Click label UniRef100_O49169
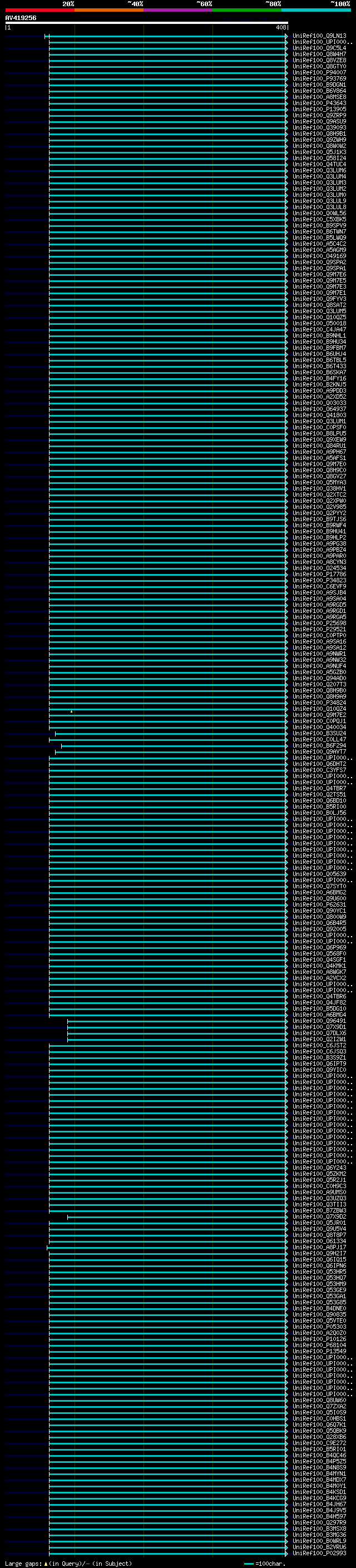The width and height of the screenshot is (356, 1568). point(319,256)
